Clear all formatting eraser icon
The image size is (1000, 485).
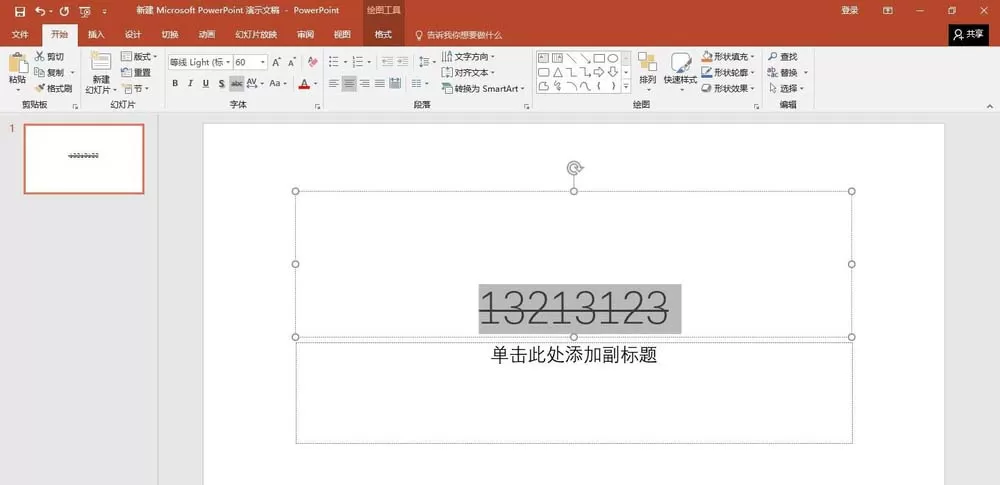312,62
